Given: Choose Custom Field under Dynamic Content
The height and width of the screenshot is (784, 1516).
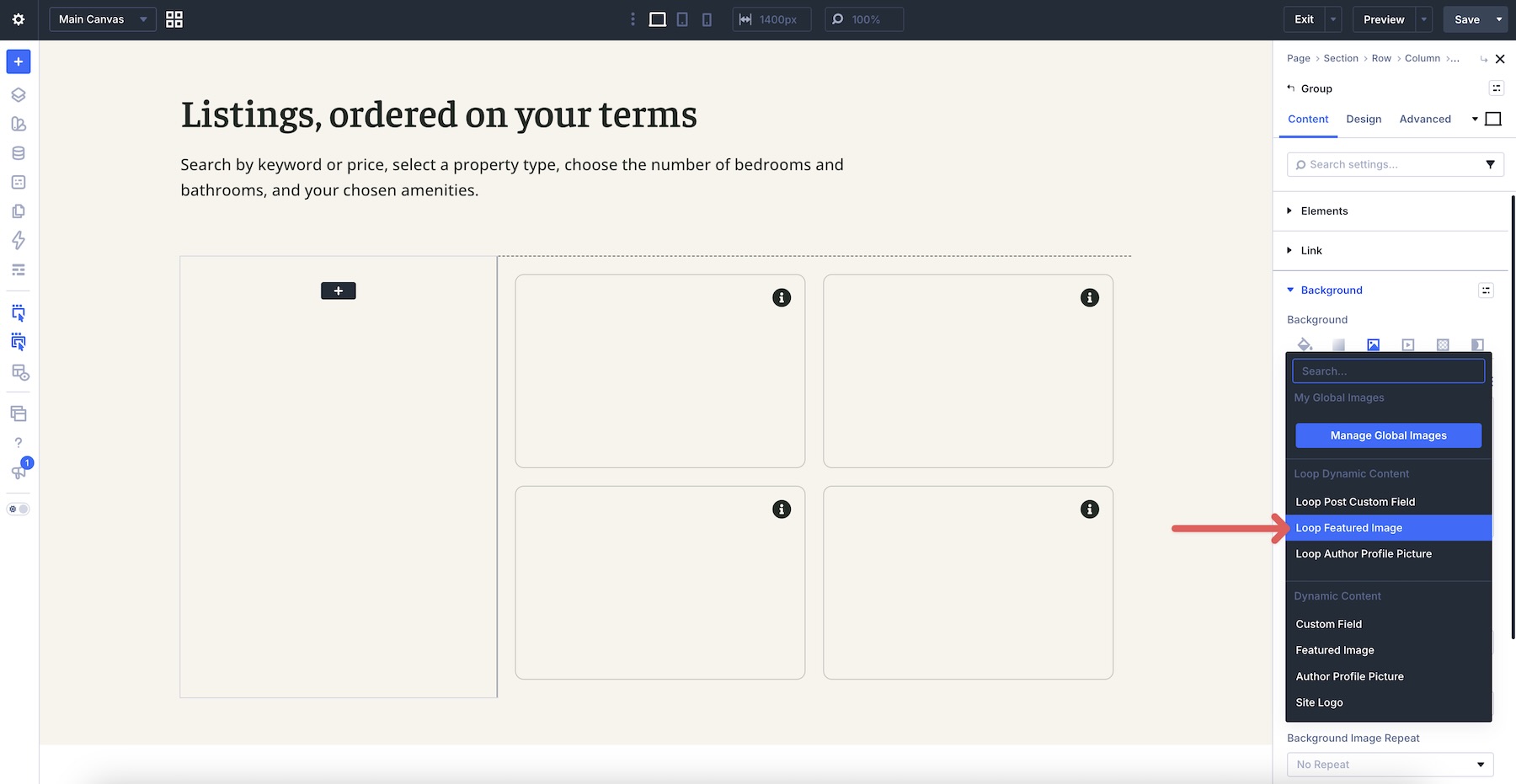Looking at the screenshot, I should [x=1389, y=624].
